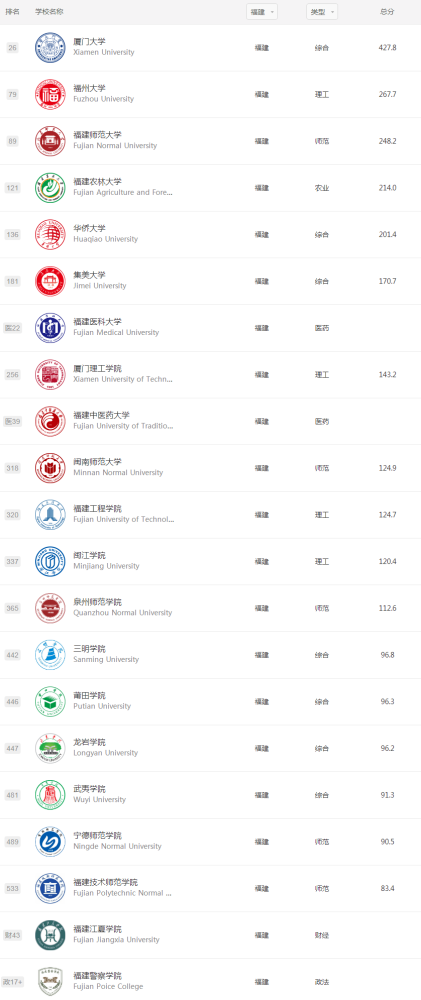Click the Fujian Normal University emblem

tap(50, 141)
